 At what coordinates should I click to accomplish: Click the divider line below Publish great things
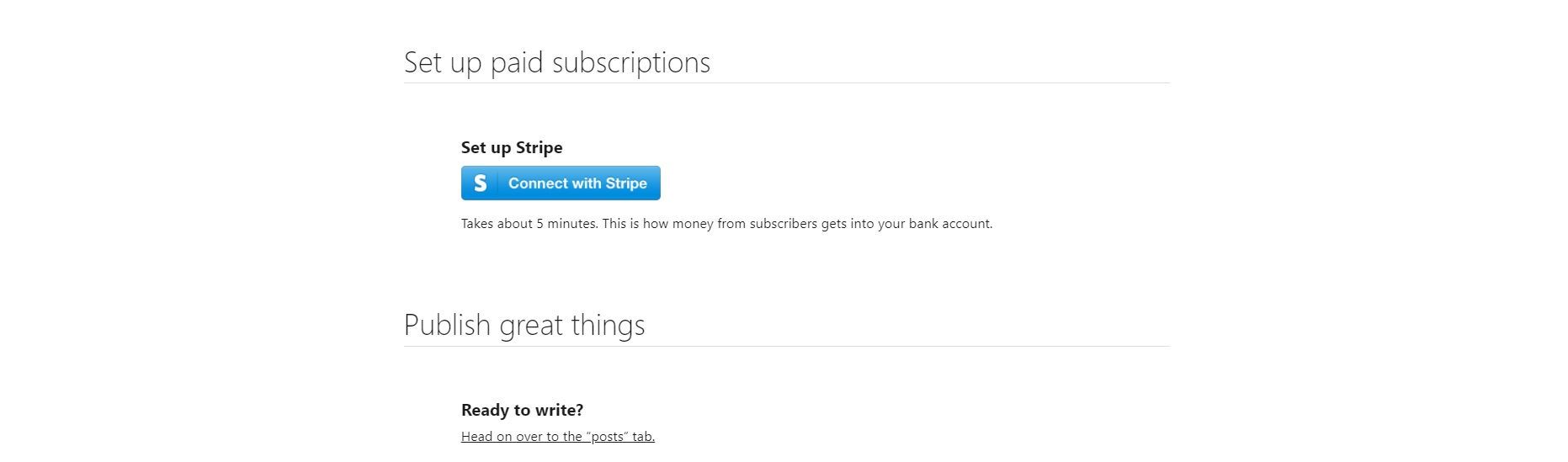tap(787, 346)
